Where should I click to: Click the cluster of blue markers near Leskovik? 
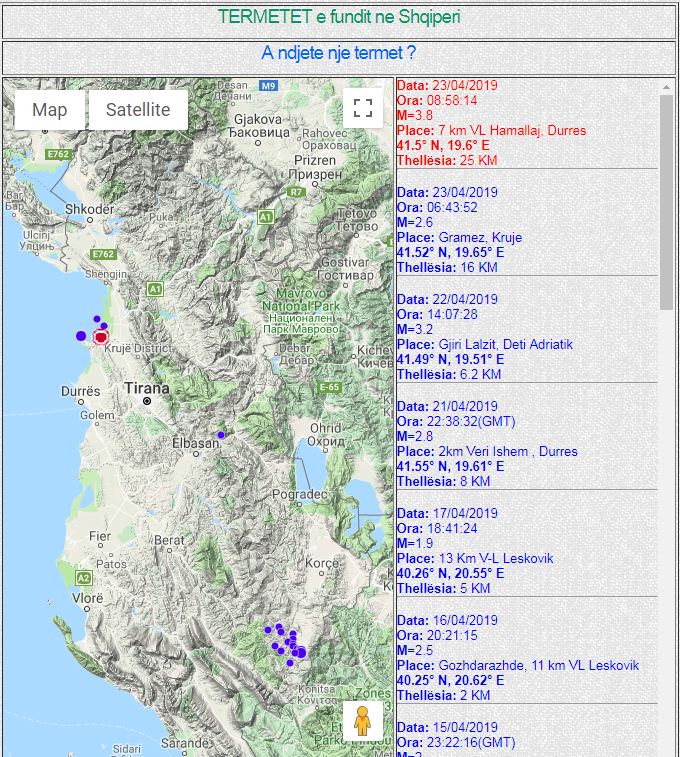click(x=287, y=642)
